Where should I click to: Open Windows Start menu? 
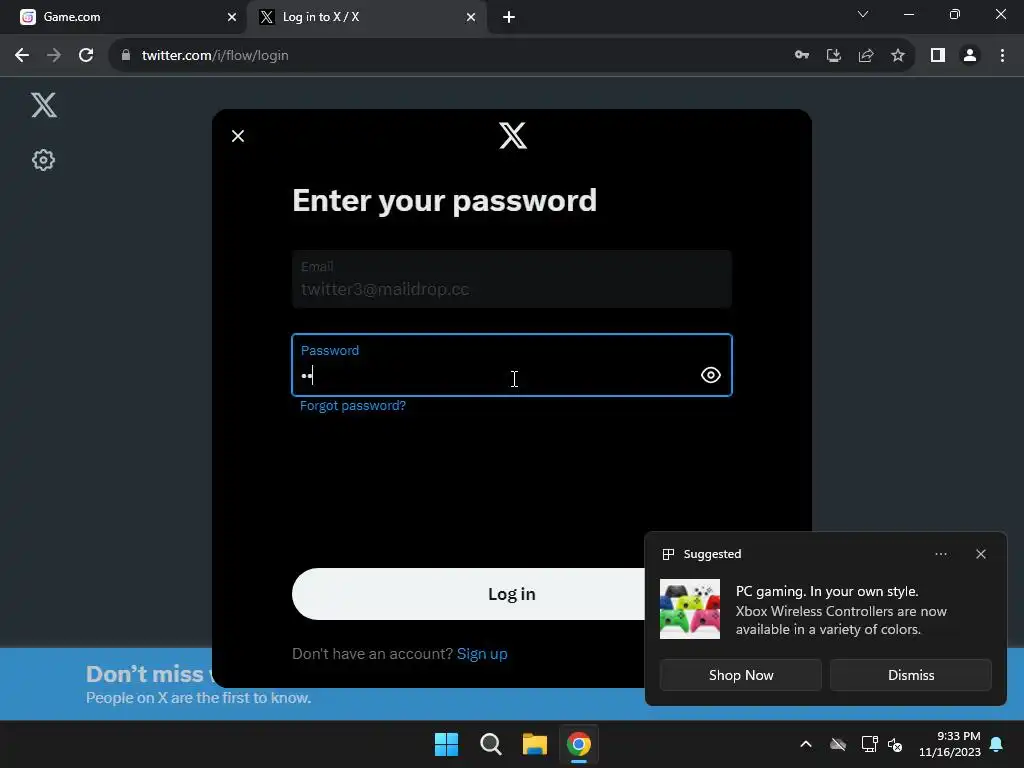[x=447, y=744]
